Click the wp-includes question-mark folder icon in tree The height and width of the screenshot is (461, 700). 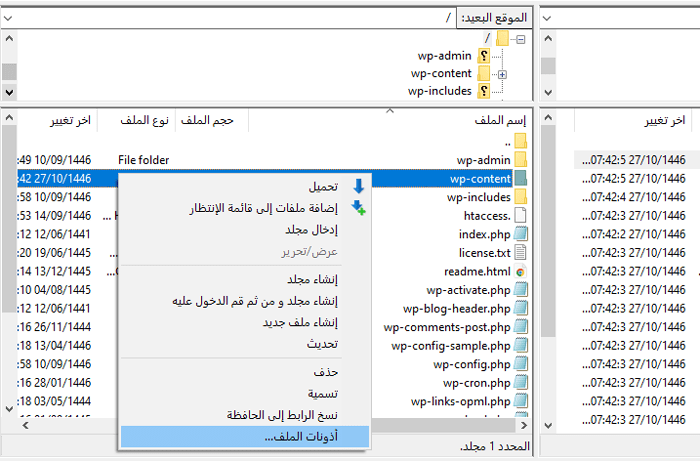click(484, 91)
